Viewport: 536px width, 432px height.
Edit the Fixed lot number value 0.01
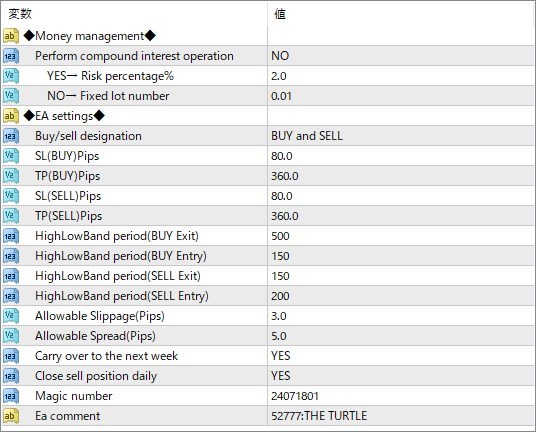tap(401, 96)
